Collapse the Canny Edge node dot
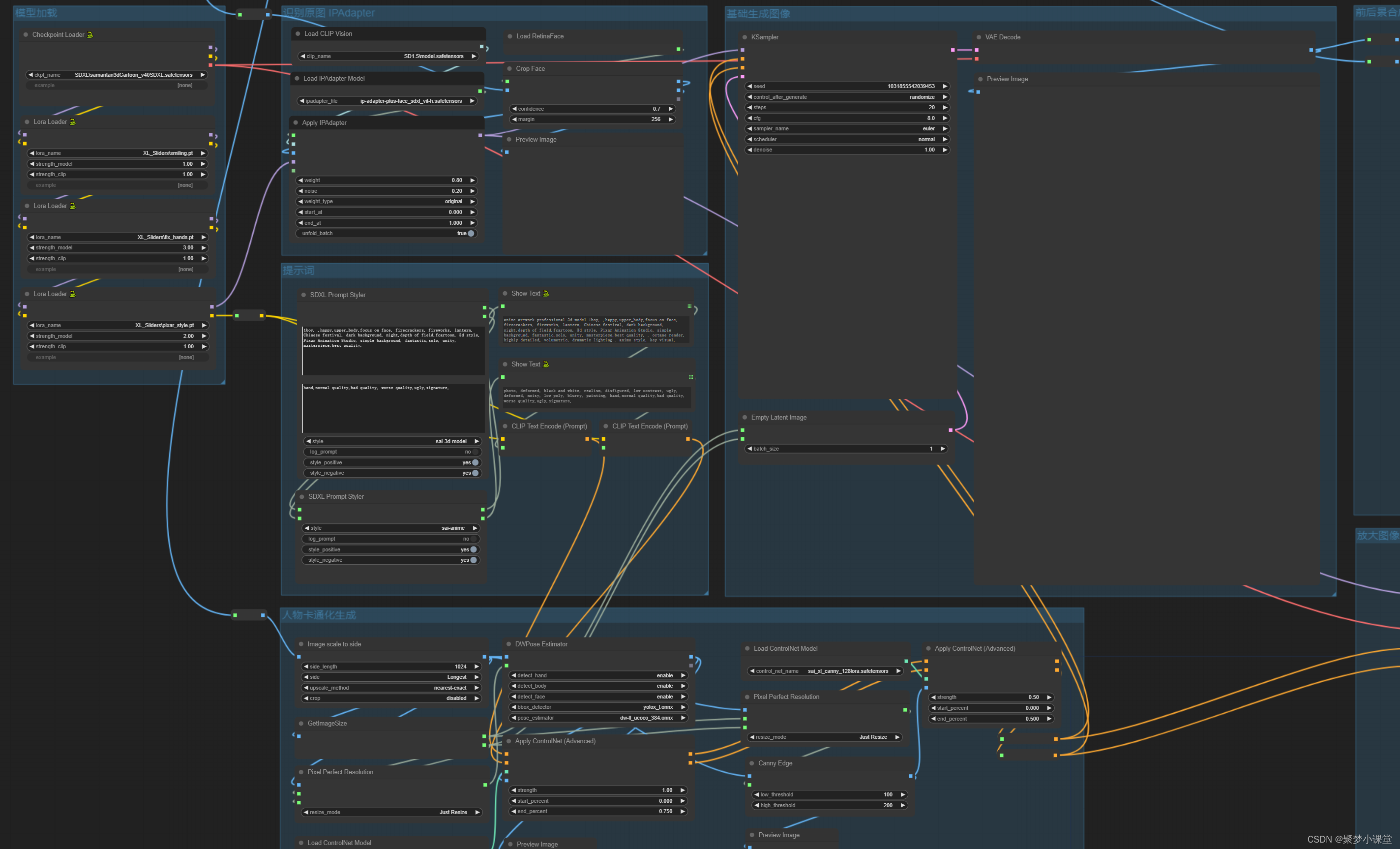The image size is (1400, 849). click(752, 763)
